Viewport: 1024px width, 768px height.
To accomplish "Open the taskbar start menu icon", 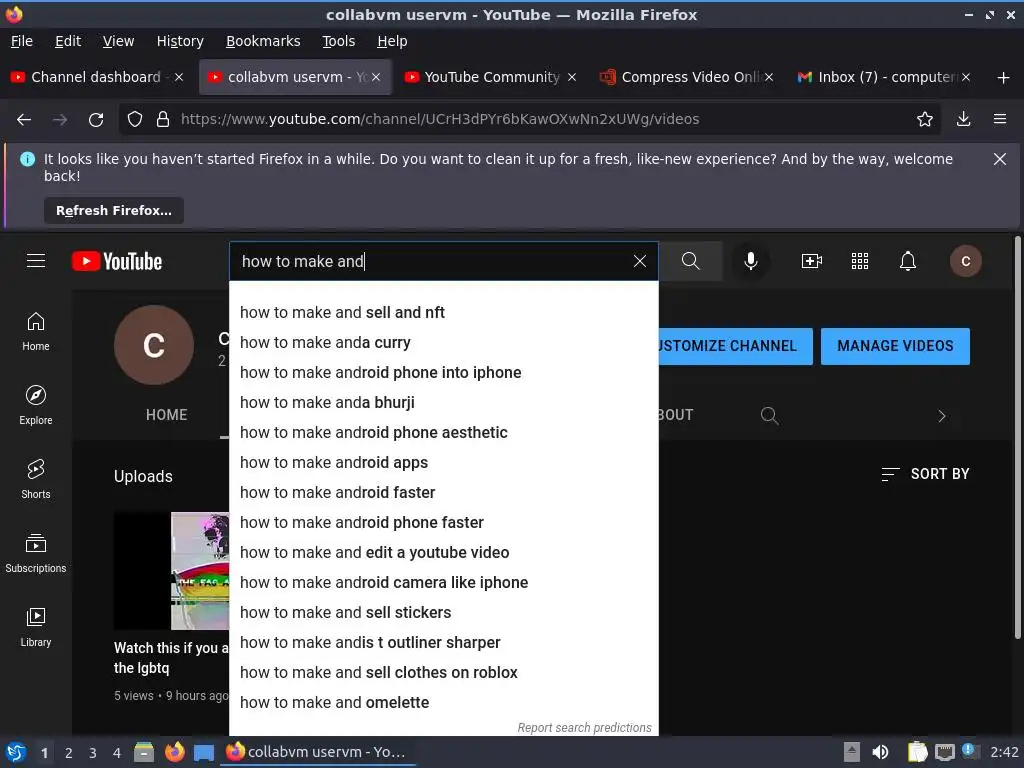I will tap(16, 752).
